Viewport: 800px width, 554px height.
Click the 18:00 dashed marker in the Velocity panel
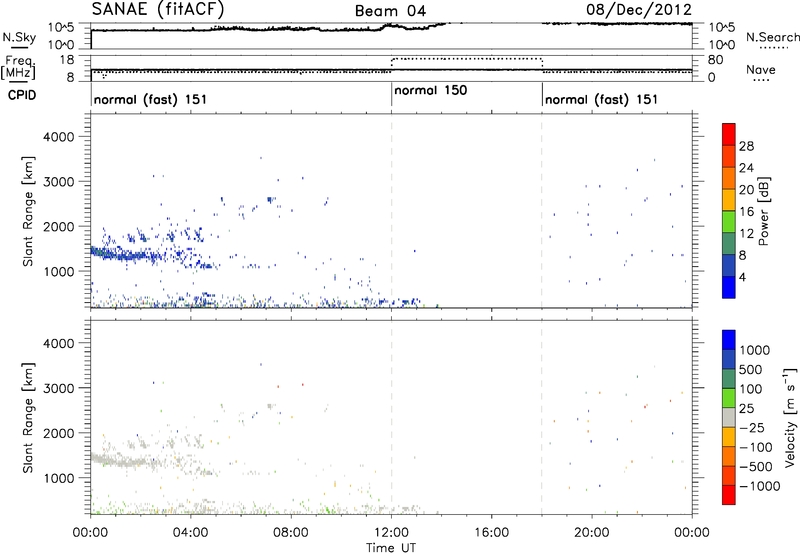tap(542, 417)
